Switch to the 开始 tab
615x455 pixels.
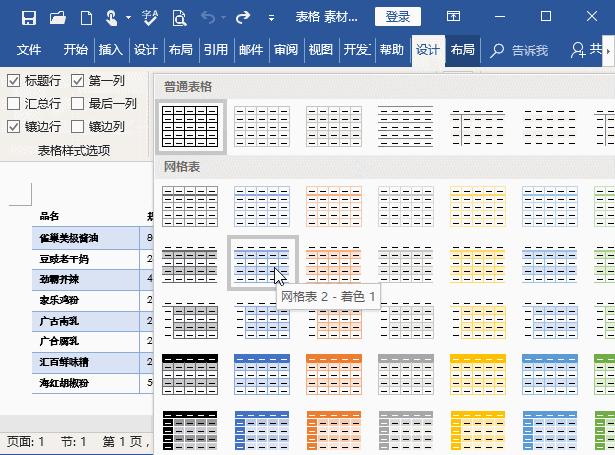pyautogui.click(x=76, y=49)
